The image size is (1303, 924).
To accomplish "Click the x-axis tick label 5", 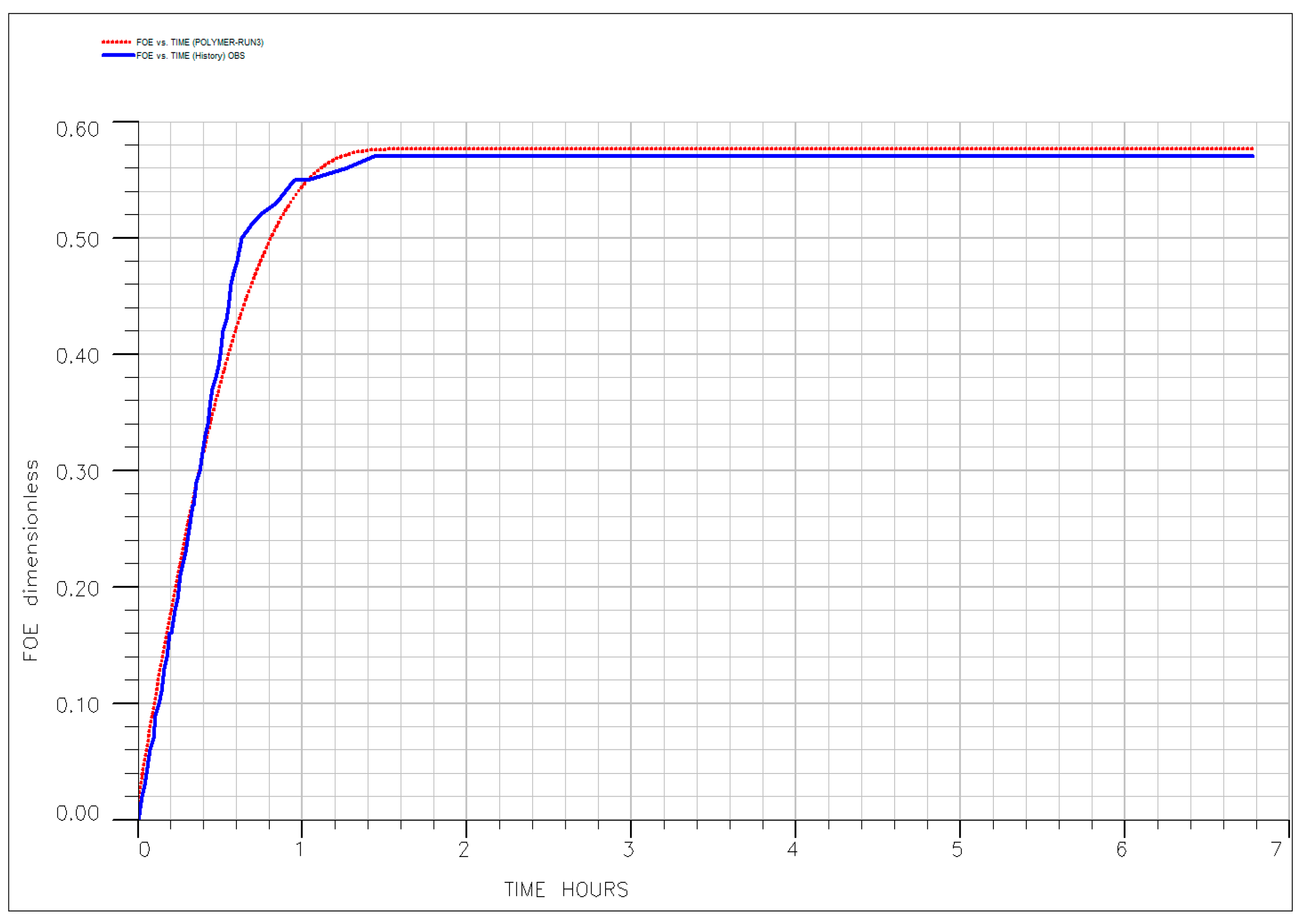I will click(x=957, y=849).
